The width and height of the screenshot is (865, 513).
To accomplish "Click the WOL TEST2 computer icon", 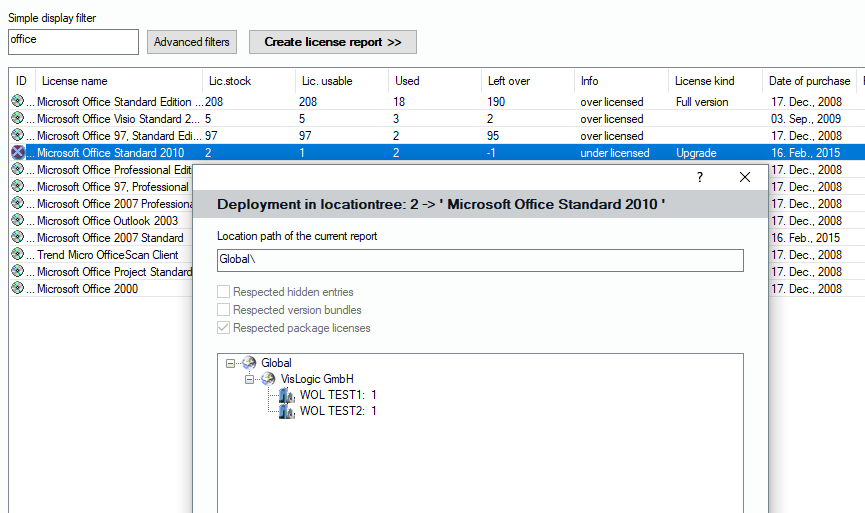I will (287, 411).
